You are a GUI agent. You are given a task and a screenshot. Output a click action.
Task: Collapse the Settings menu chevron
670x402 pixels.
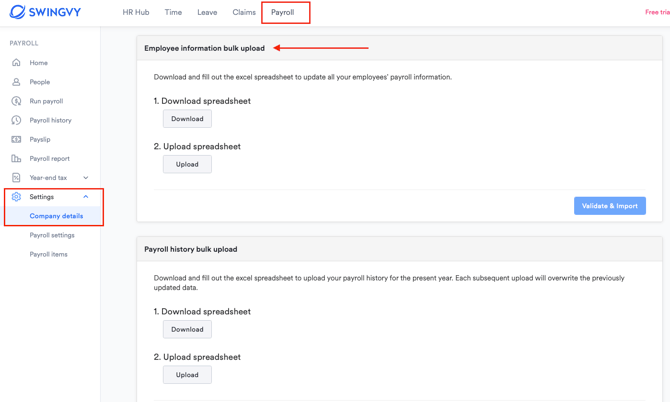pyautogui.click(x=86, y=197)
